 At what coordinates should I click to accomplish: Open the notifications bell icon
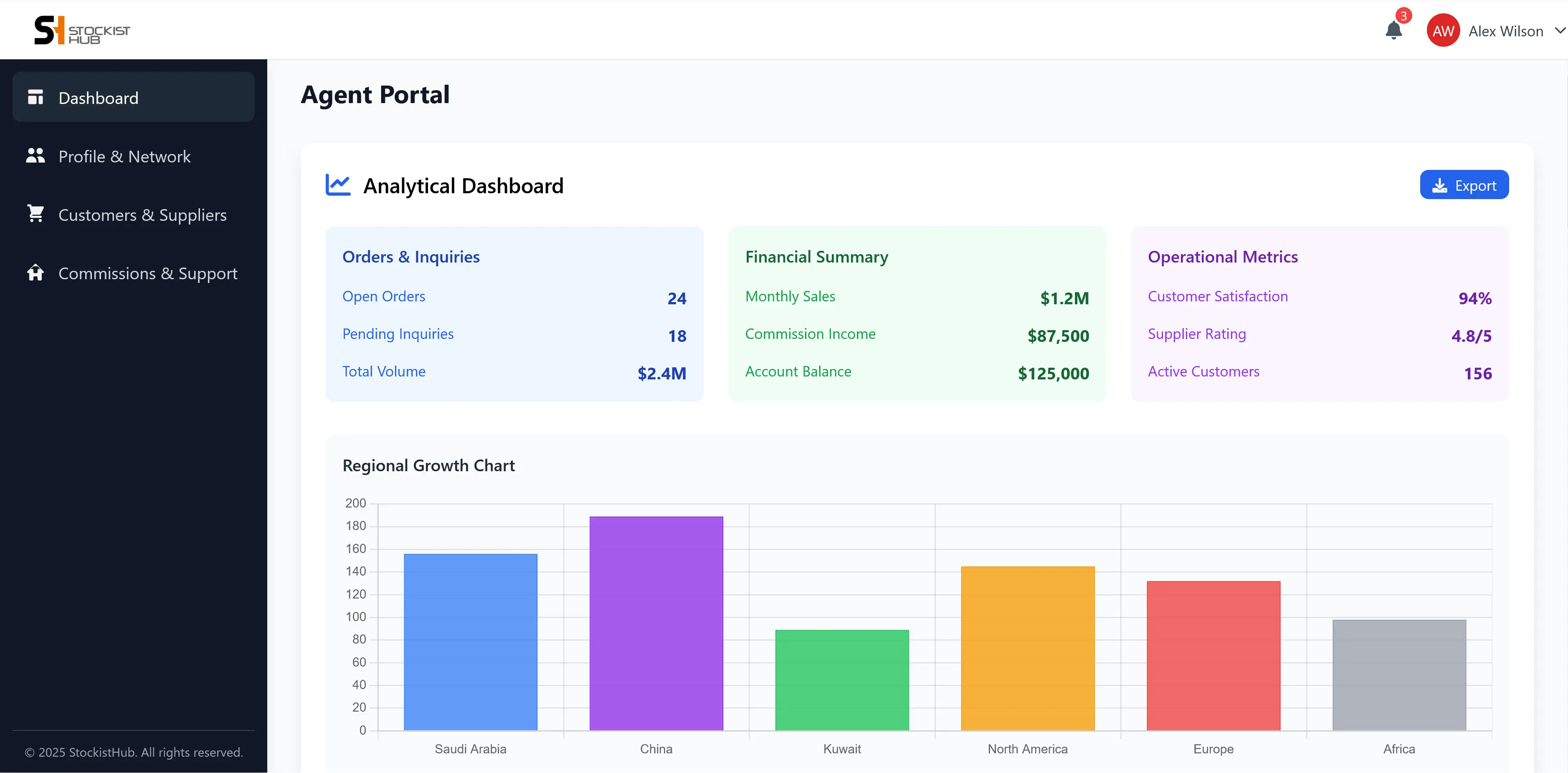coord(1393,30)
